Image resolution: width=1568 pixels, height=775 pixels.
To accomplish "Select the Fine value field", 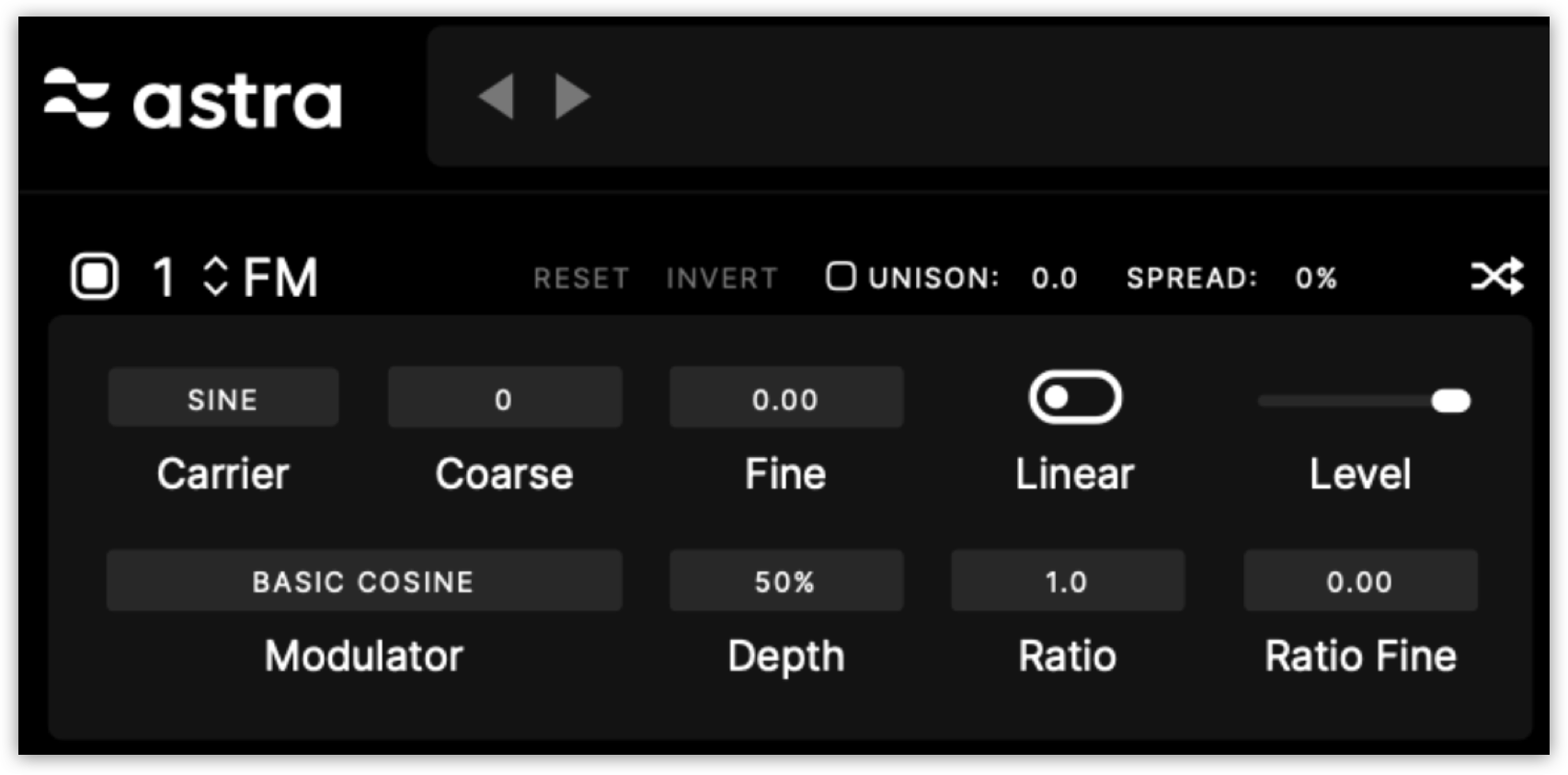I will tap(786, 398).
